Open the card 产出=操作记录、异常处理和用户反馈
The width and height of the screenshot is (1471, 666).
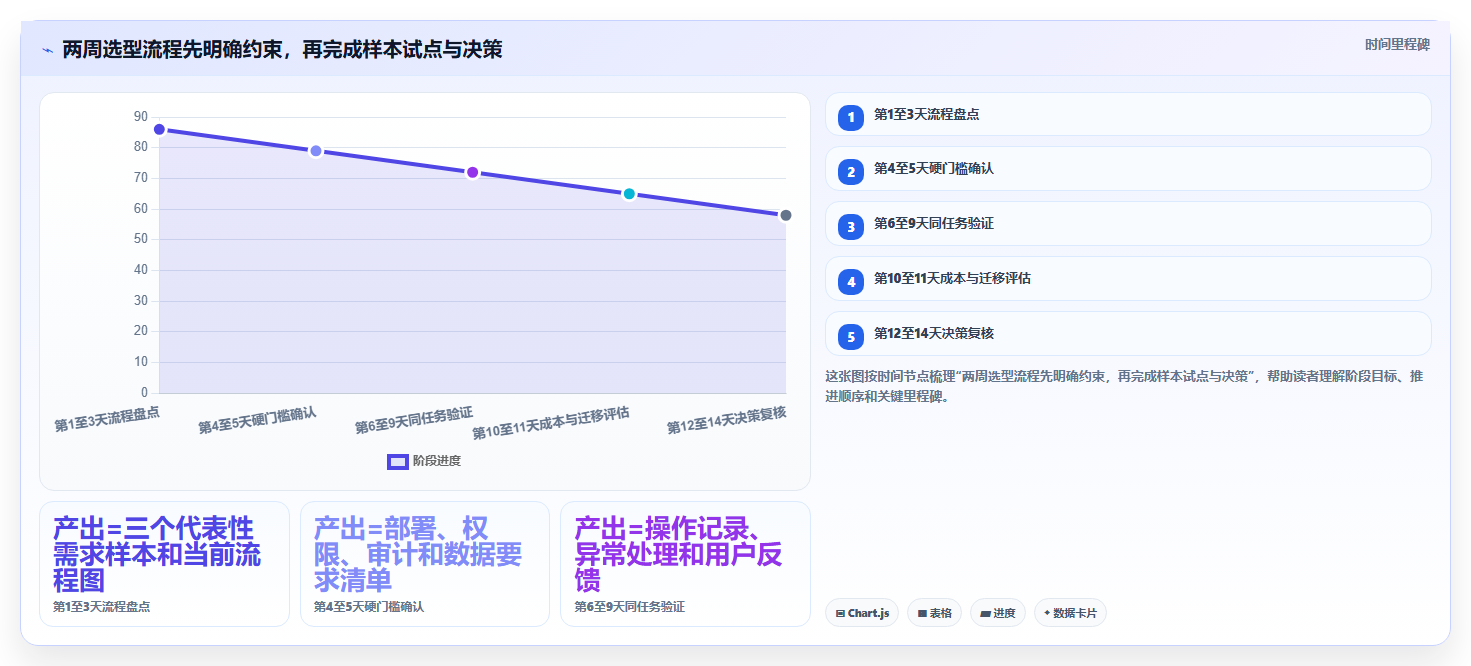point(685,564)
